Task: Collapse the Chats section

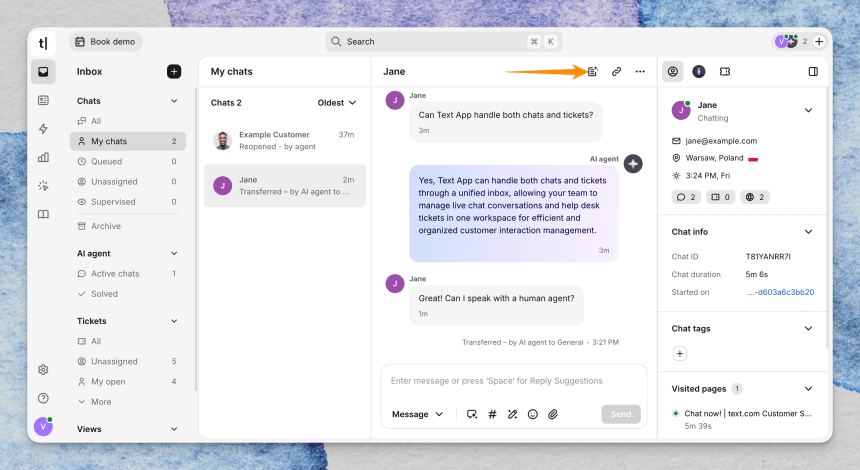Action: point(174,101)
